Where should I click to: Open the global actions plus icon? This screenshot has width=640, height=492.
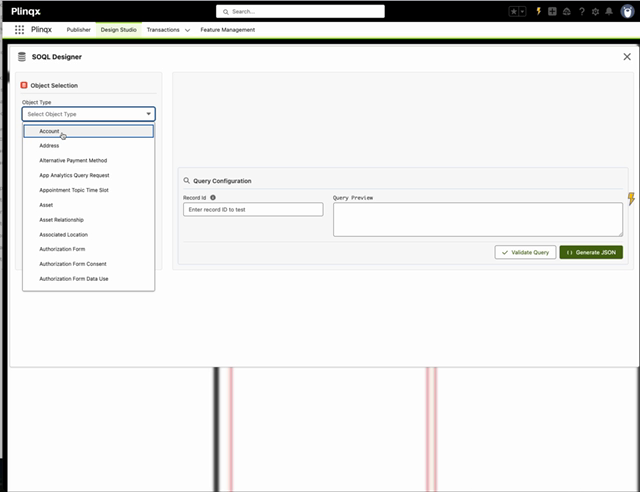(552, 11)
